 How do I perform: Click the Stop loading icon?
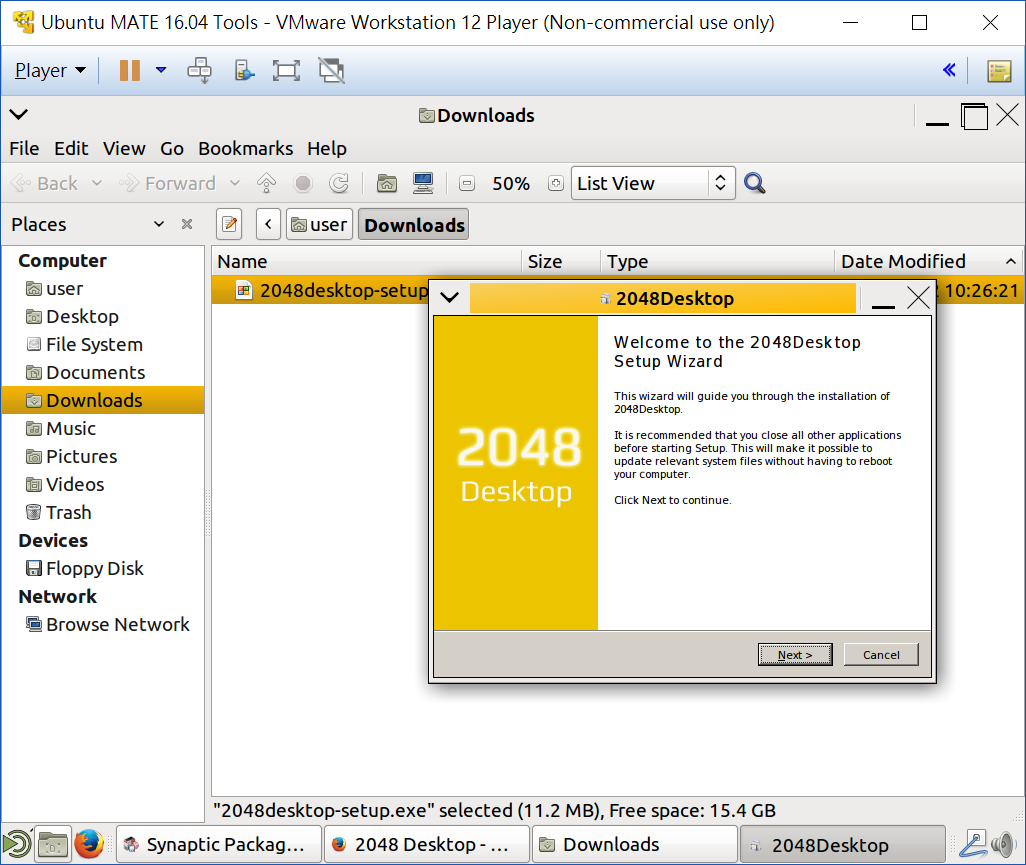pyautogui.click(x=303, y=183)
